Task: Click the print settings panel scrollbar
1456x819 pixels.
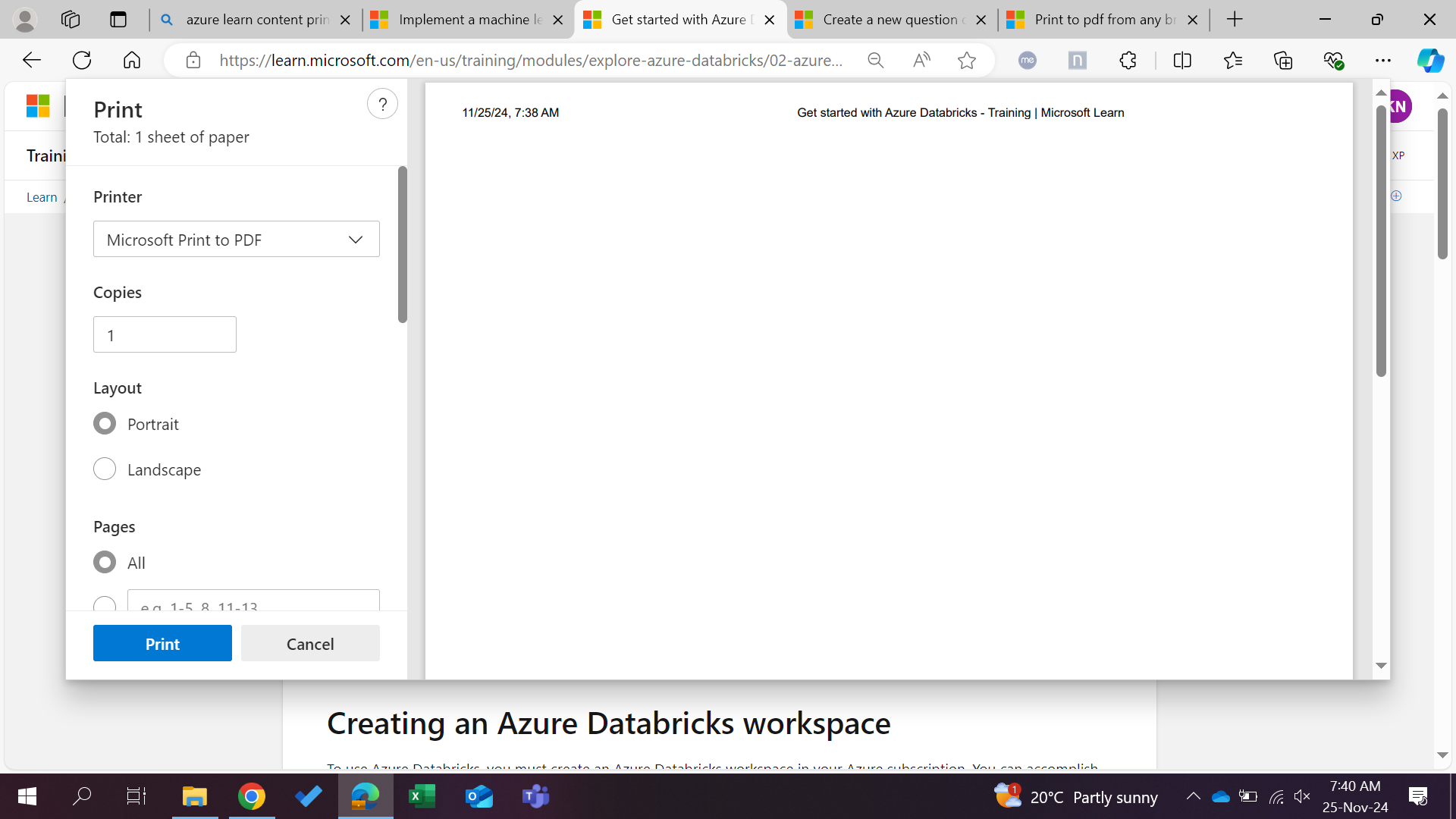Action: click(403, 244)
